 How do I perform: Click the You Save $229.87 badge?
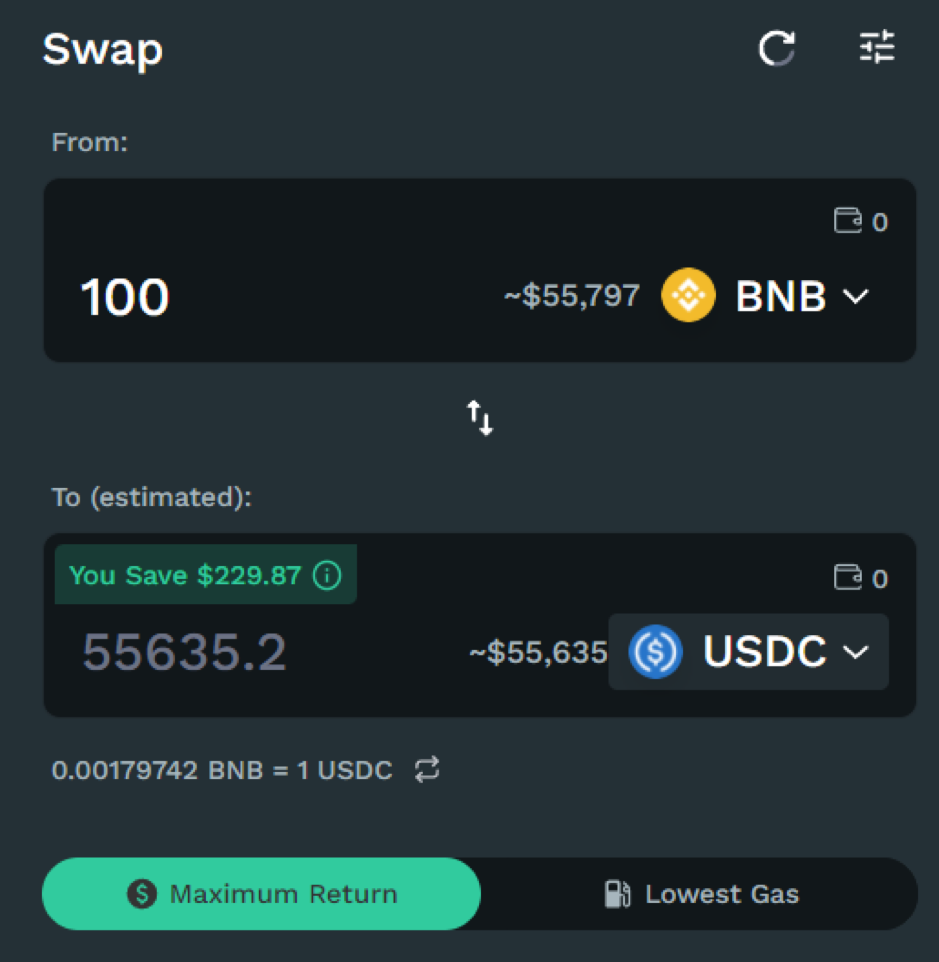coord(185,575)
